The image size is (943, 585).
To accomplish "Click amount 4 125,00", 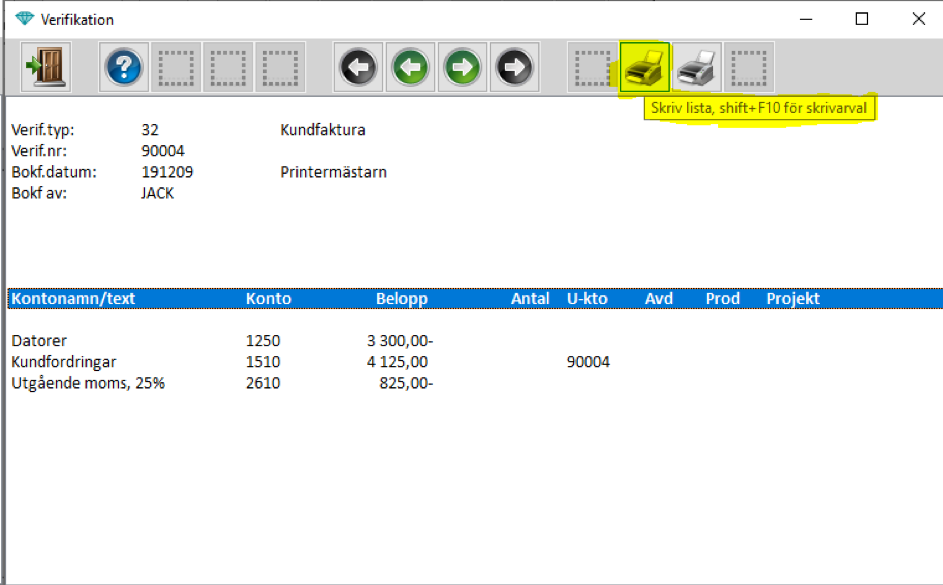I will tap(397, 362).
